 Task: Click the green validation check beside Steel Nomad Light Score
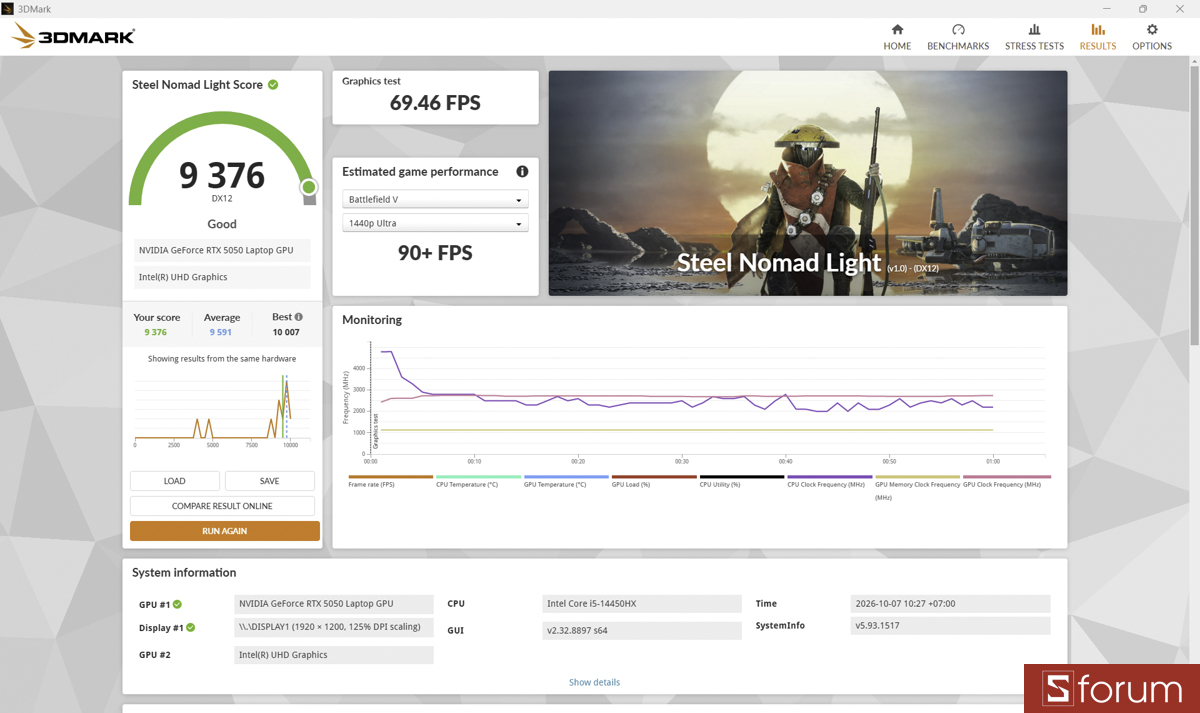[x=273, y=85]
